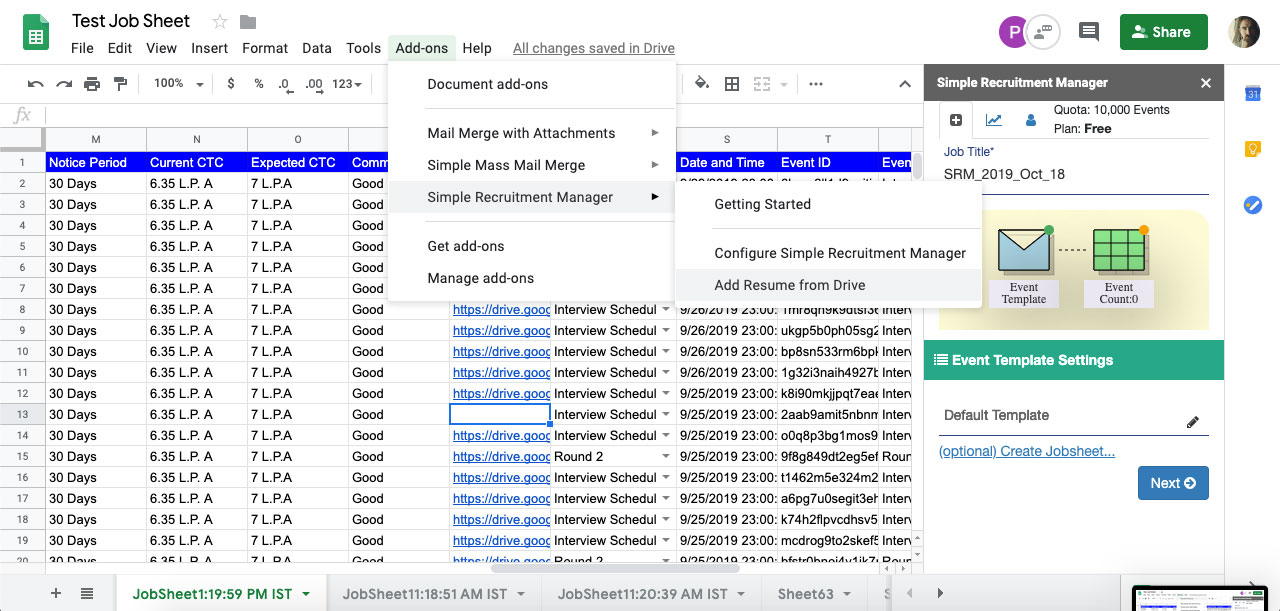Screen dimensions: 1280x611
Task: Redo the last undone action
Action: 64,84
